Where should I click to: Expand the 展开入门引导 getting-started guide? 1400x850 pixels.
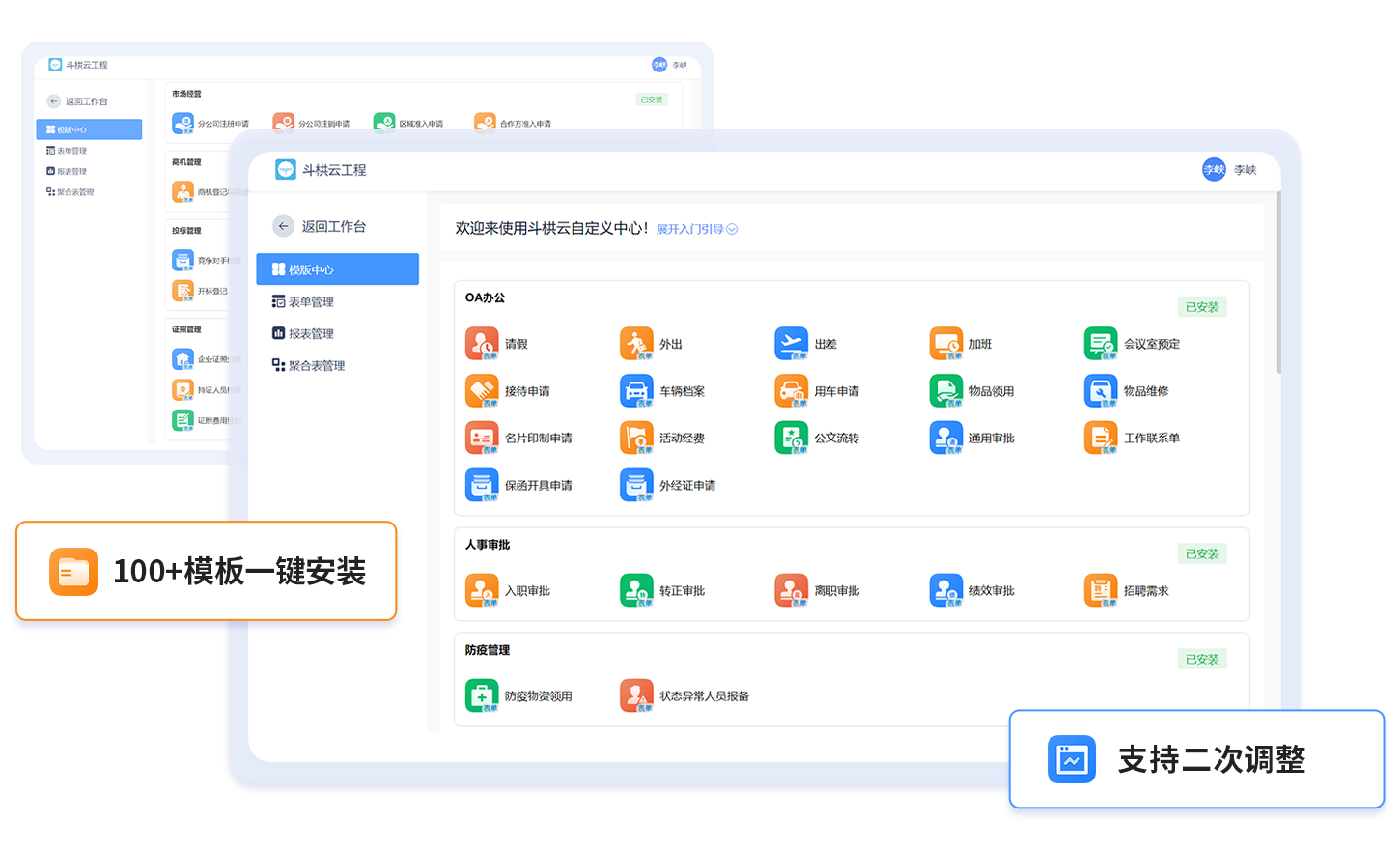[x=696, y=229]
